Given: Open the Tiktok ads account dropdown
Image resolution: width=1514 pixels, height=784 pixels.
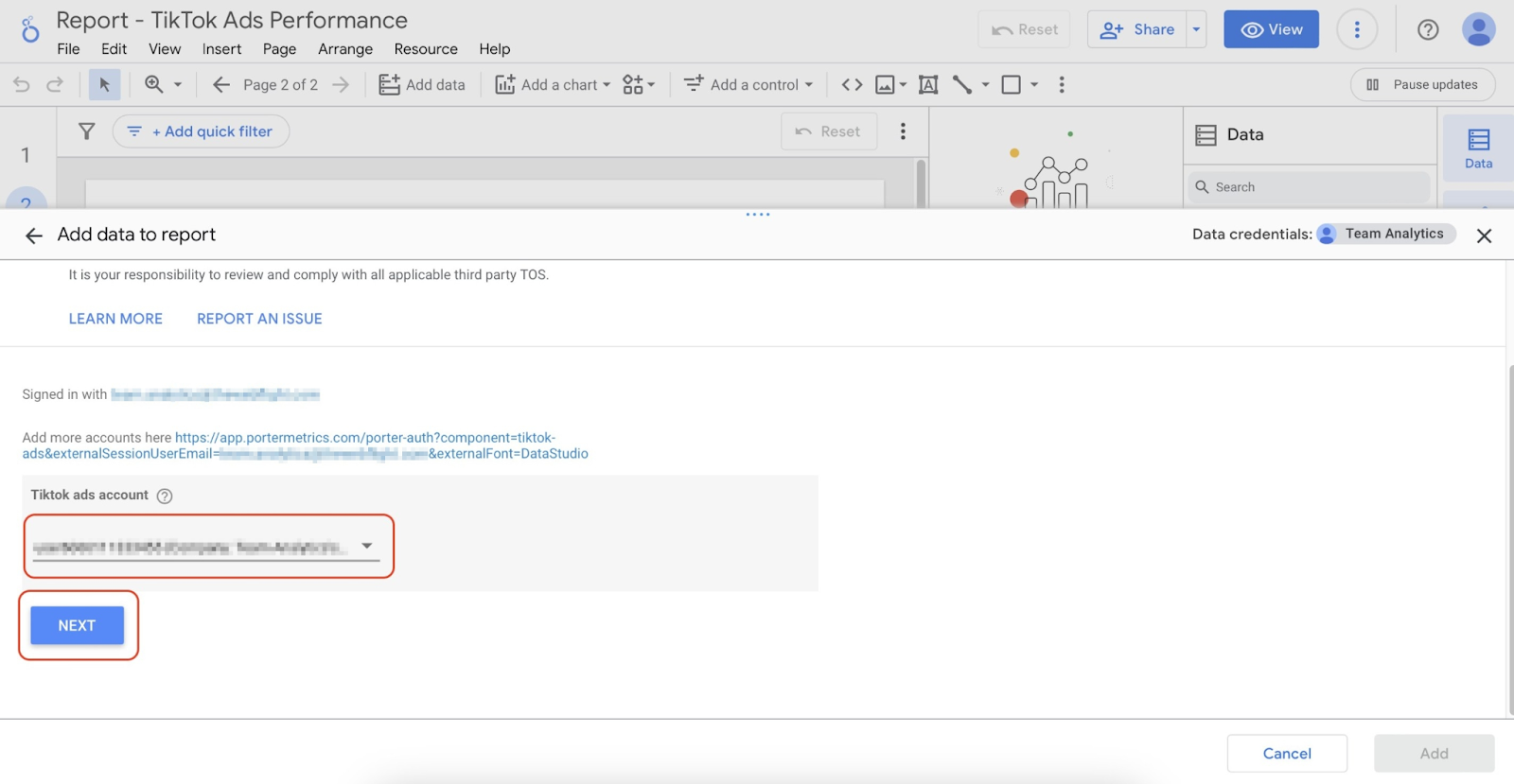Looking at the screenshot, I should pos(206,547).
